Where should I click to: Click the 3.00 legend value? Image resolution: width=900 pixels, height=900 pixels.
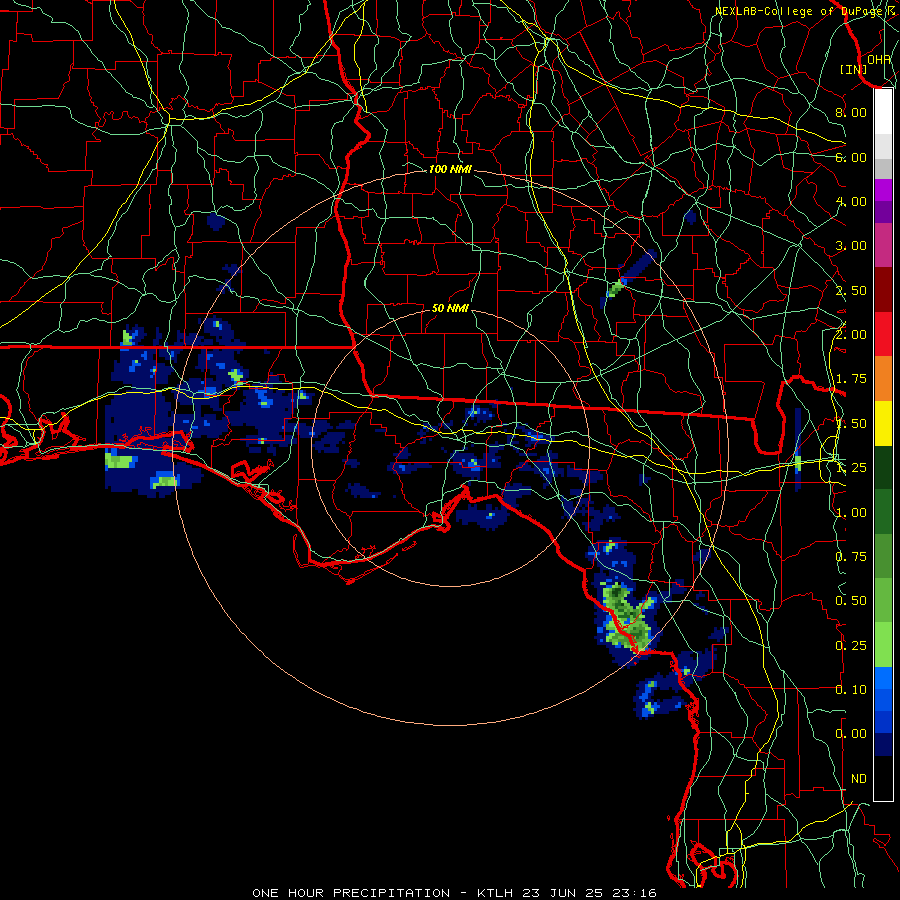851,246
